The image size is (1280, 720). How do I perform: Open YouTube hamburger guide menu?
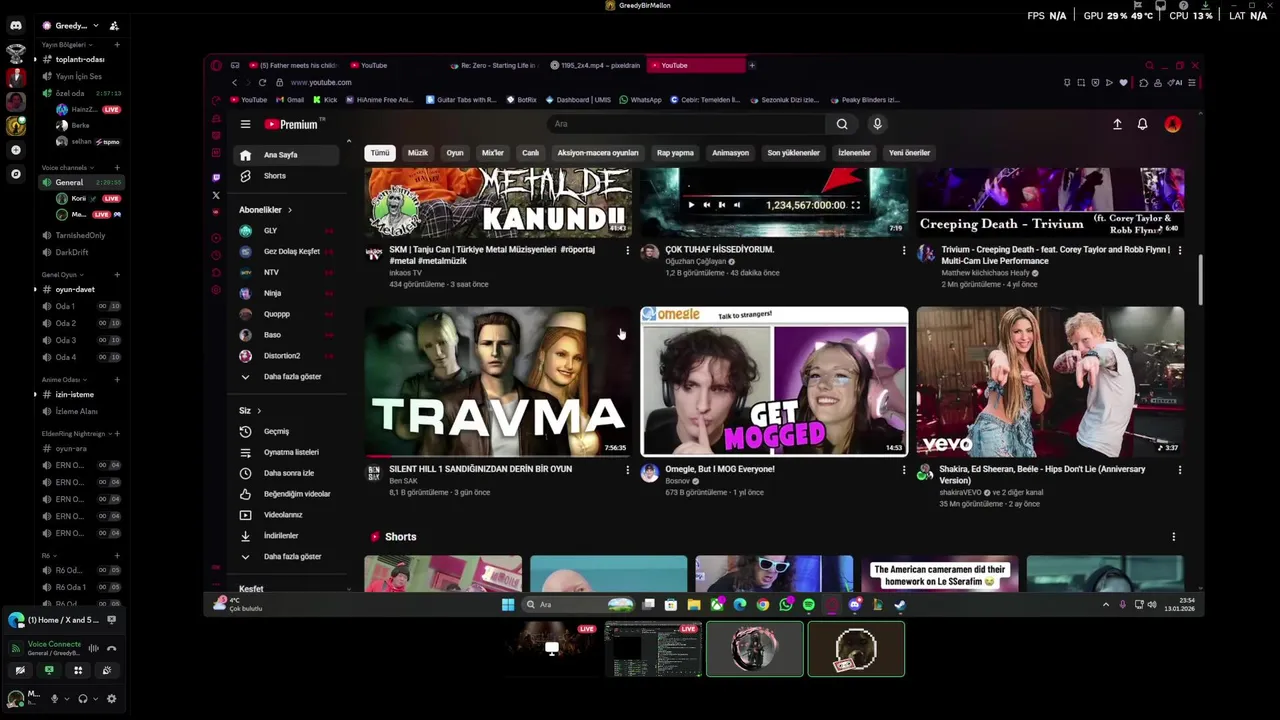click(x=245, y=124)
